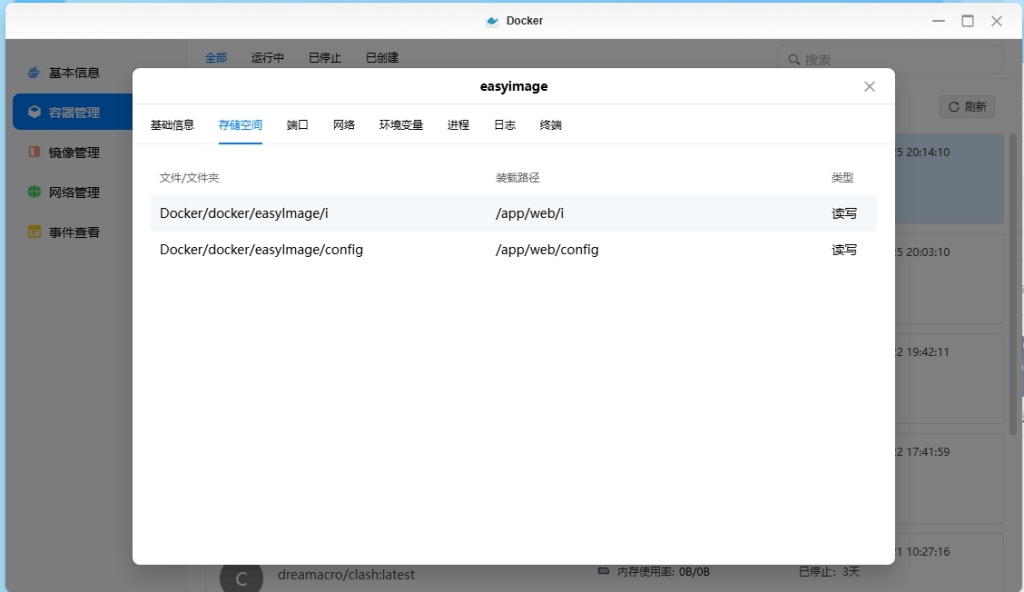Open the 终端 tab
This screenshot has height=592, width=1024.
551,125
